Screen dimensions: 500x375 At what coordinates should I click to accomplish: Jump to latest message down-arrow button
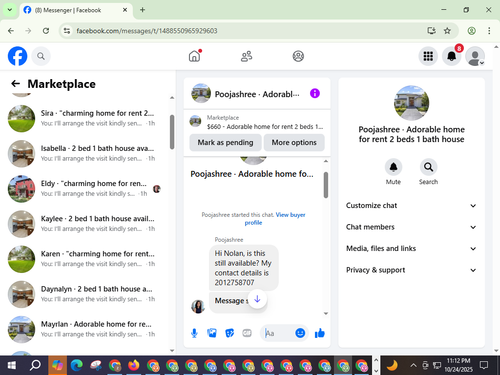(x=257, y=299)
